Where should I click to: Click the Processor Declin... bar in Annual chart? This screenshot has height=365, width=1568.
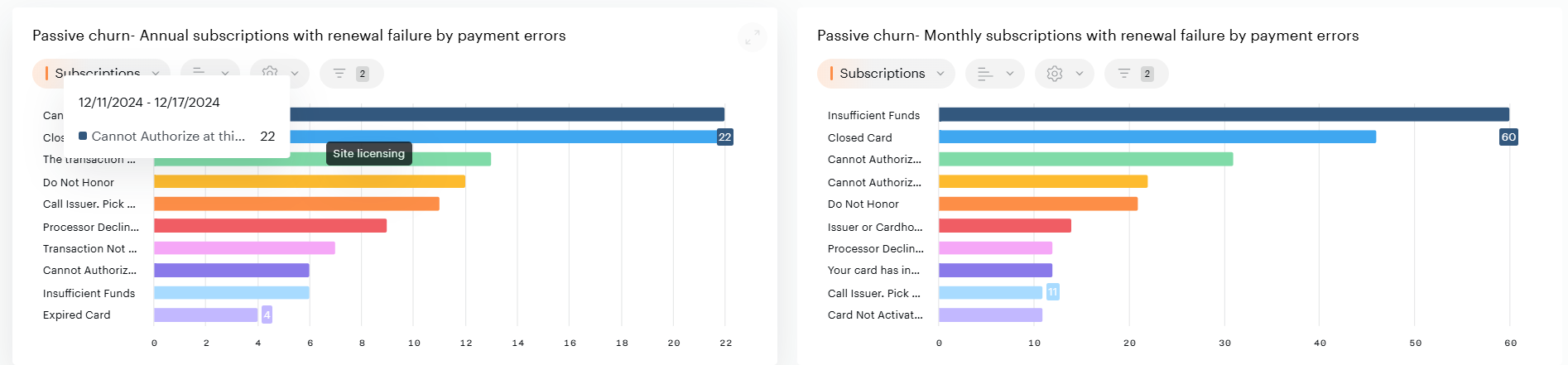[270, 226]
